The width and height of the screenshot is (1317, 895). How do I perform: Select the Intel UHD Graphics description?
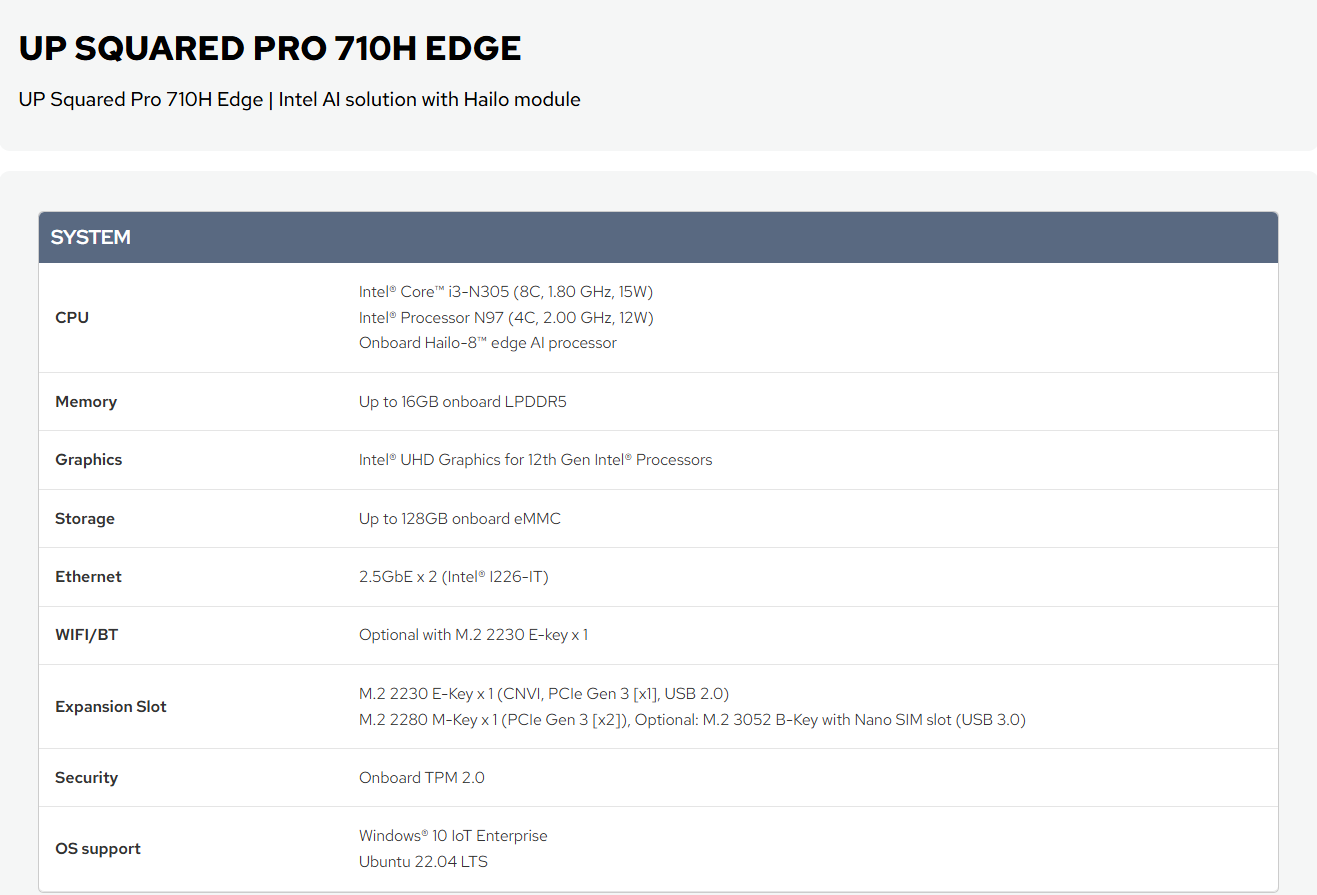tap(536, 460)
